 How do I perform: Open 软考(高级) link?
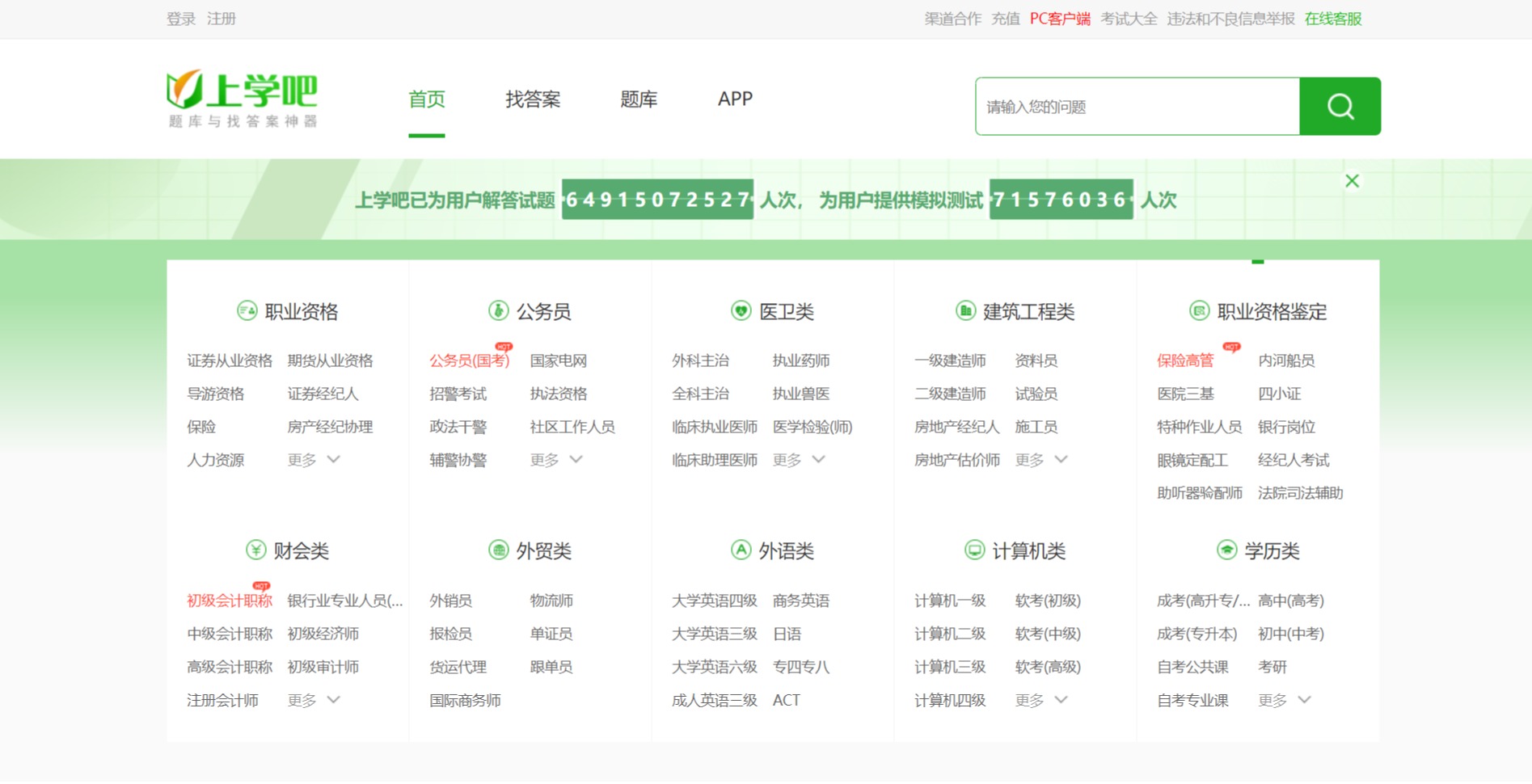[x=1048, y=667]
